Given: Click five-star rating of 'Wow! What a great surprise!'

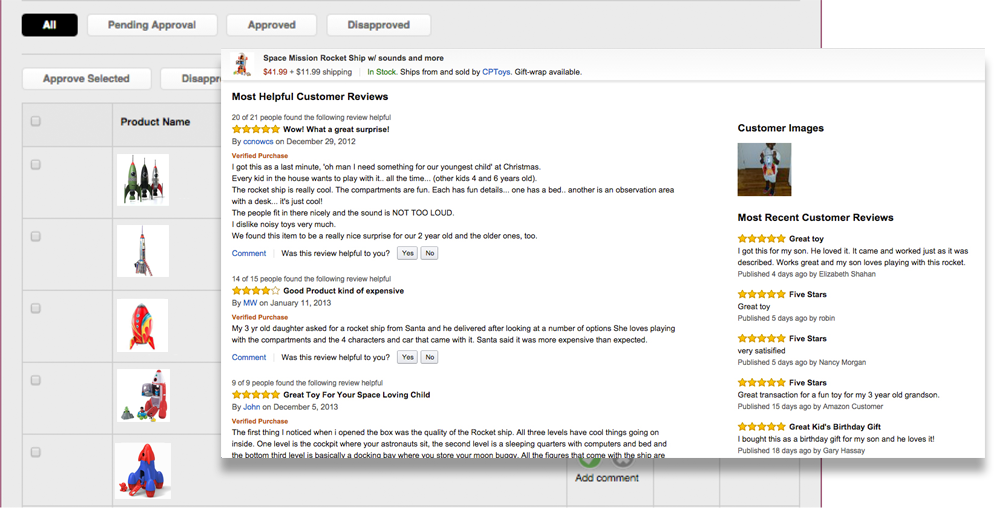Looking at the screenshot, I should click(255, 129).
